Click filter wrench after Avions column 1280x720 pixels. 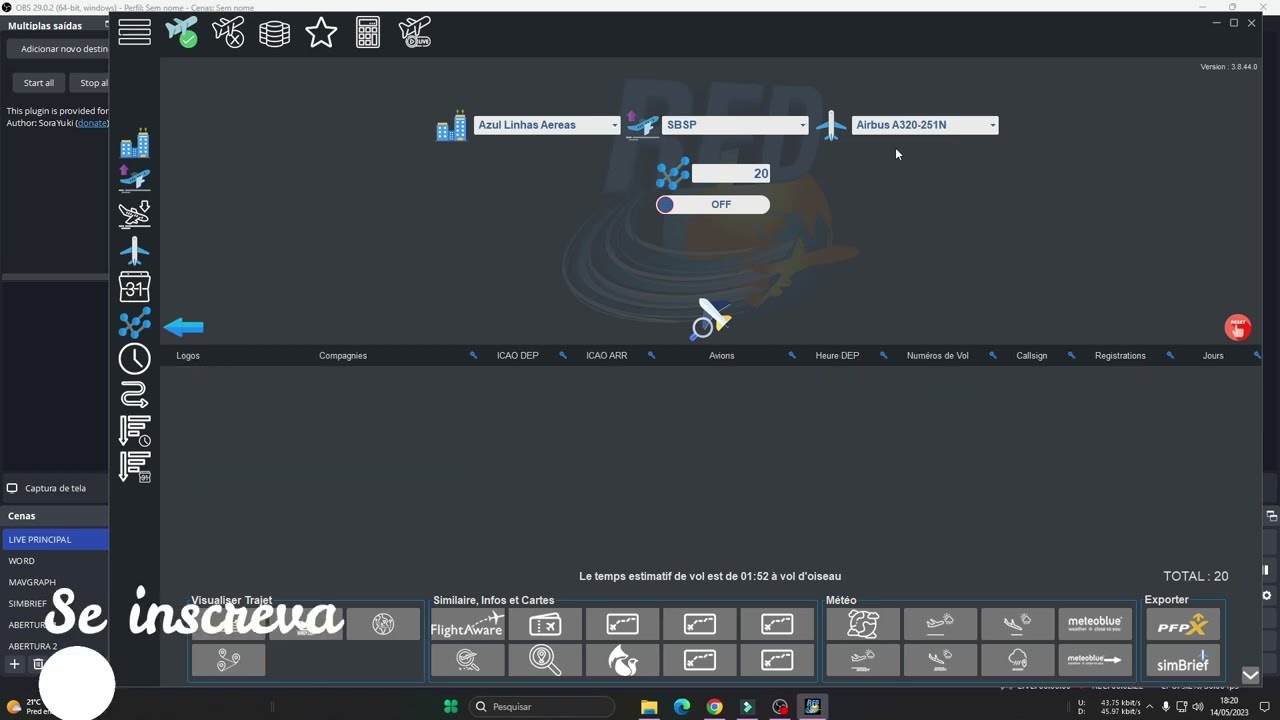(792, 355)
